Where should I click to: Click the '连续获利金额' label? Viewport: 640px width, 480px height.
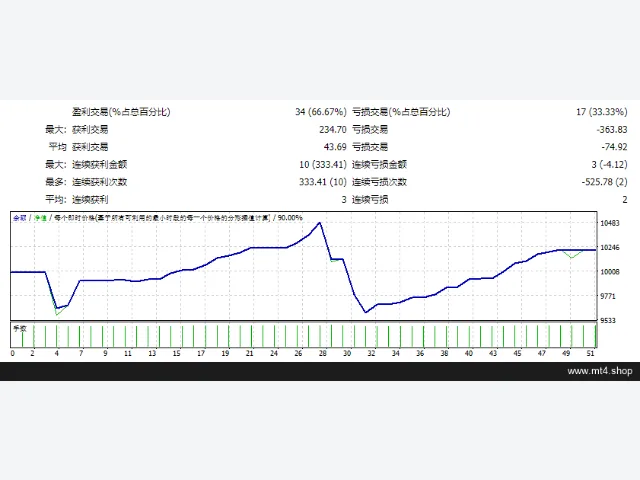(x=100, y=164)
